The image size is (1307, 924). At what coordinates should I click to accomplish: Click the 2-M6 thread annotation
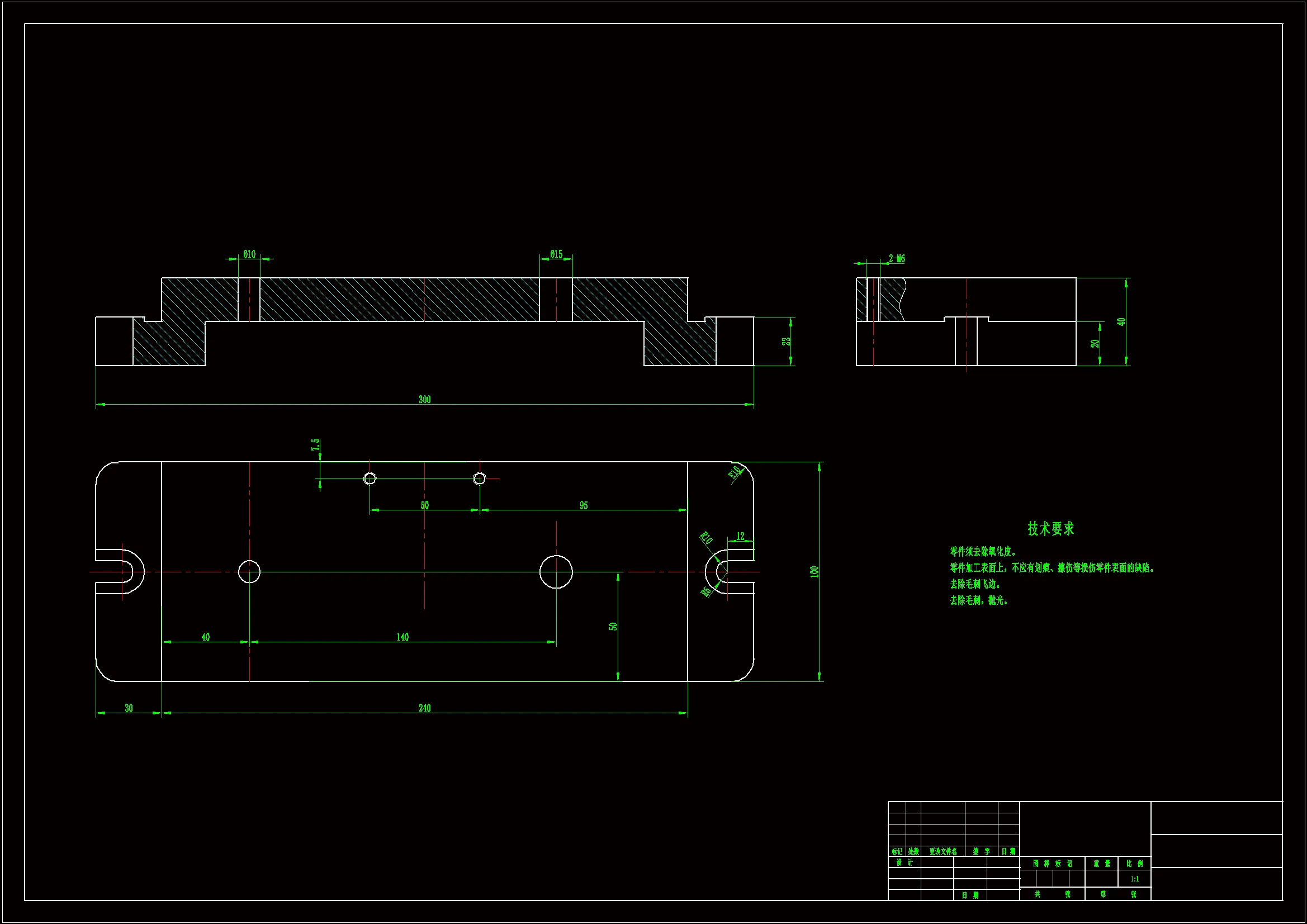click(x=897, y=259)
